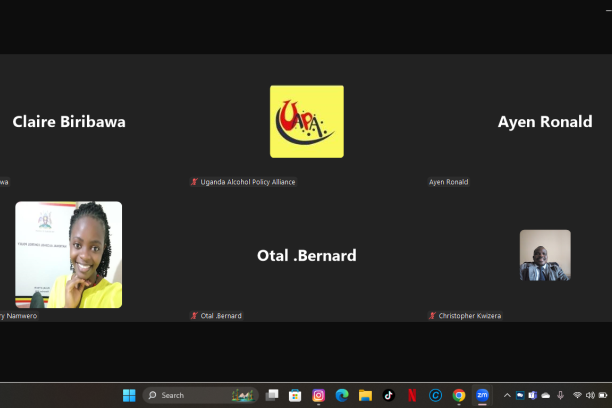Image resolution: width=612 pixels, height=408 pixels.
Task: Click the Meet Now tray icon
Action: [x=520, y=395]
